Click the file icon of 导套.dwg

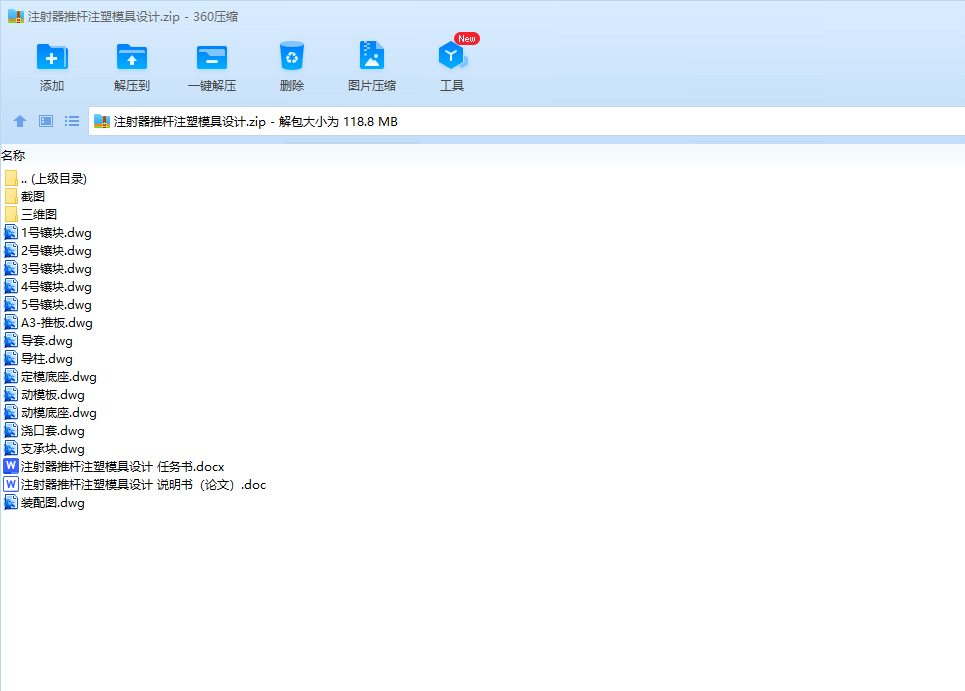pos(11,340)
